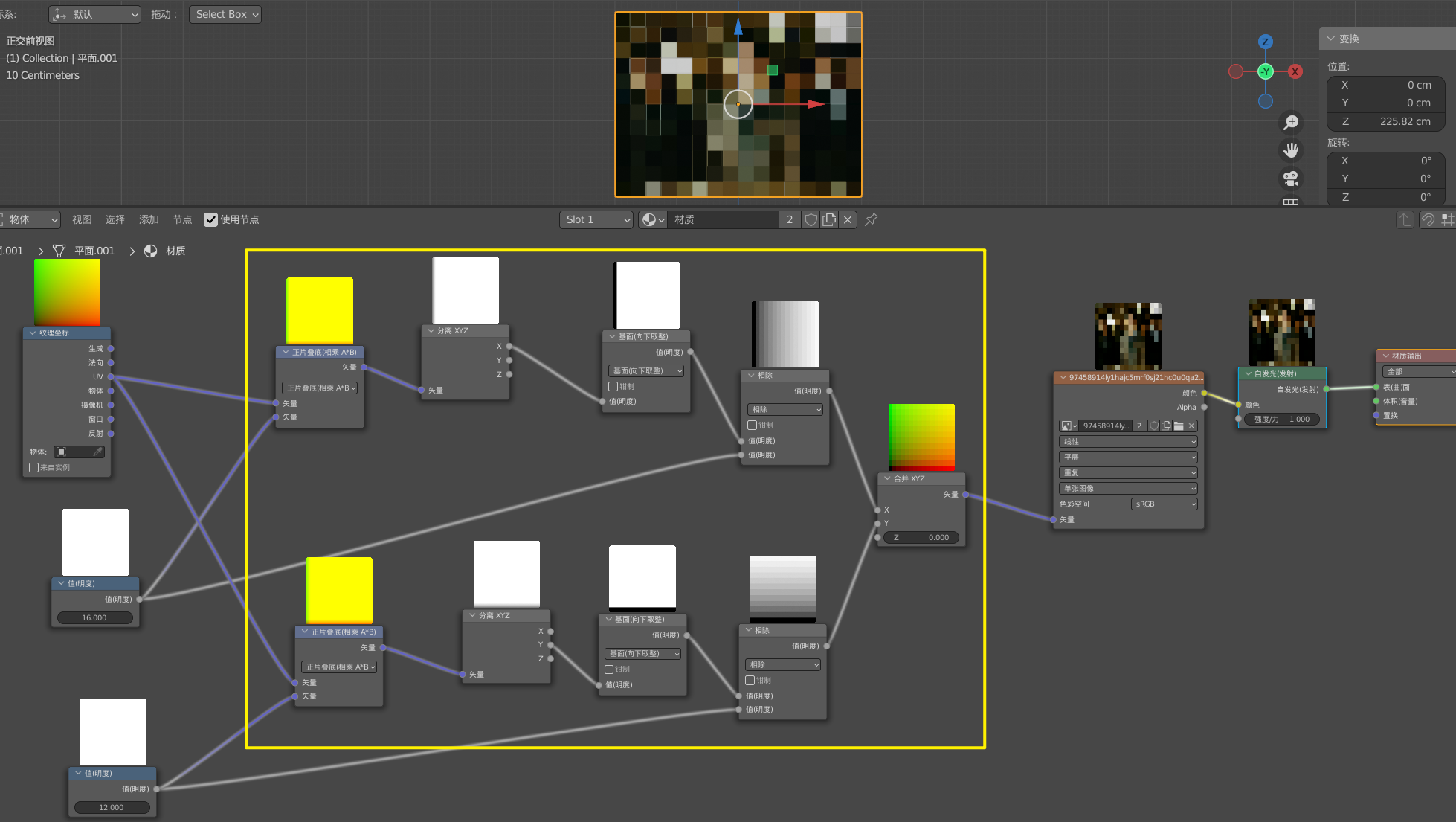Toggle the 使用节点 checkbox
1456x822 pixels.
click(211, 219)
